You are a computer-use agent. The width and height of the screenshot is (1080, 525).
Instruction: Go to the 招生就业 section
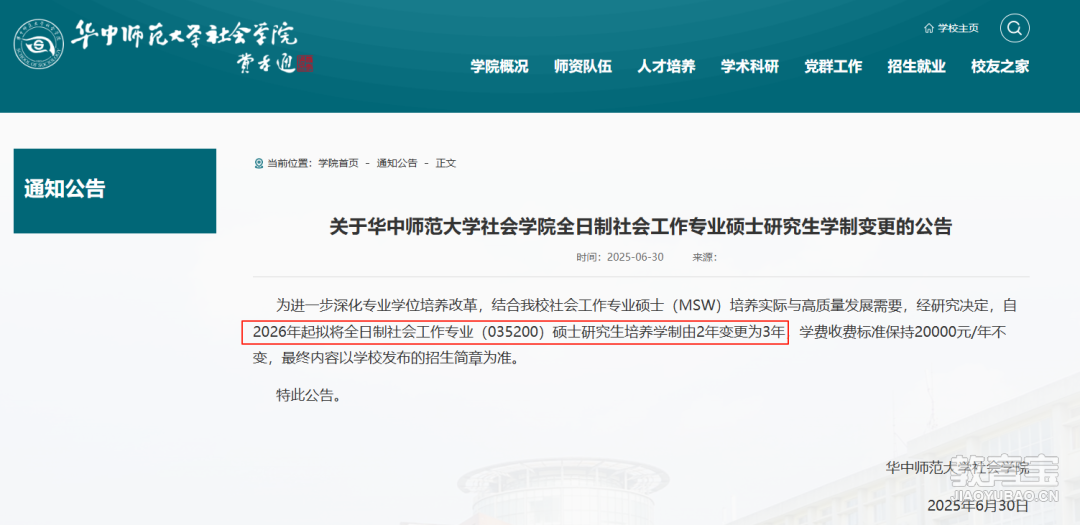(x=916, y=67)
